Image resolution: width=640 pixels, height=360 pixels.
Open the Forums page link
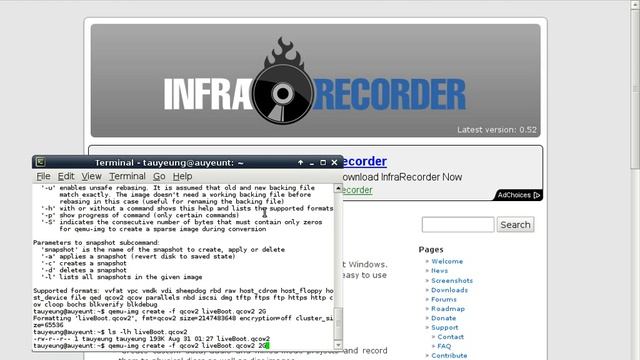pos(444,299)
